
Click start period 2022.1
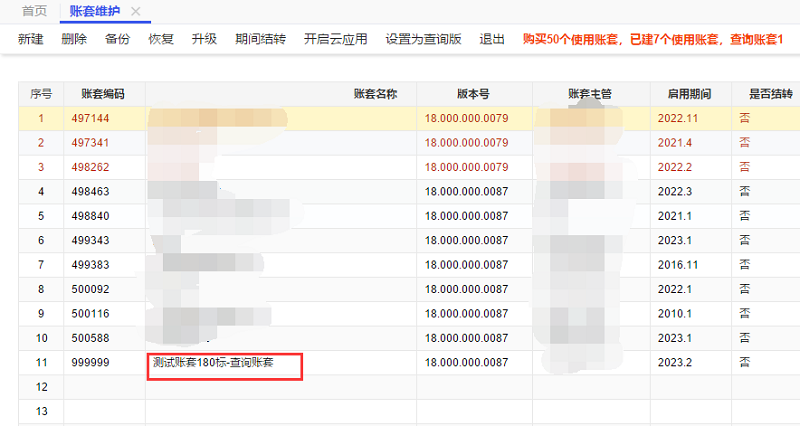coord(674,289)
